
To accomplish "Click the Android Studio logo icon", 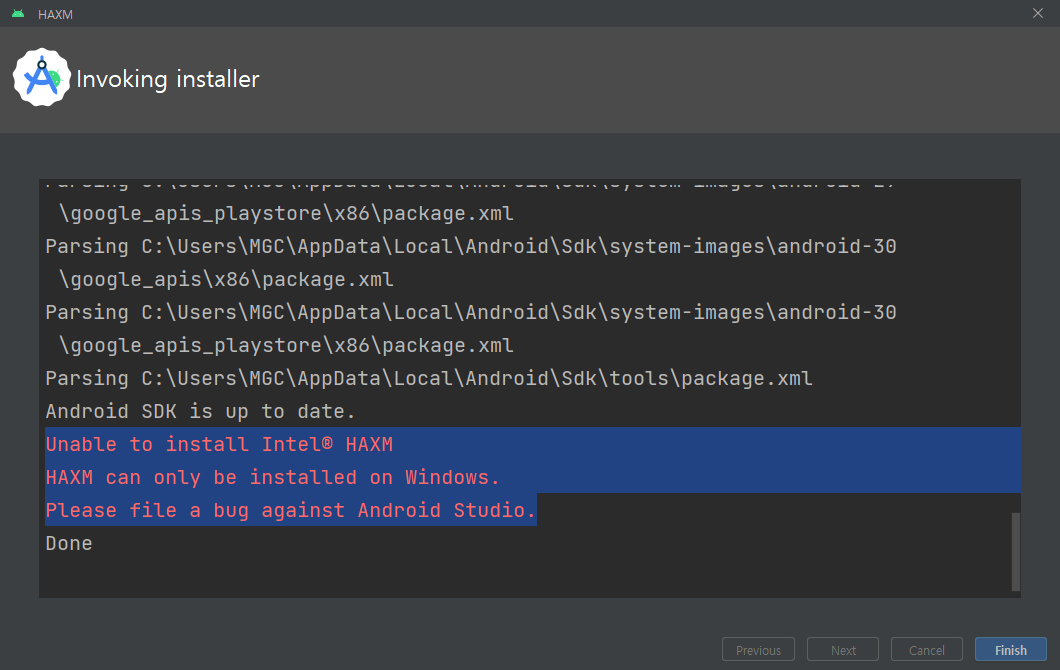I will pyautogui.click(x=41, y=78).
